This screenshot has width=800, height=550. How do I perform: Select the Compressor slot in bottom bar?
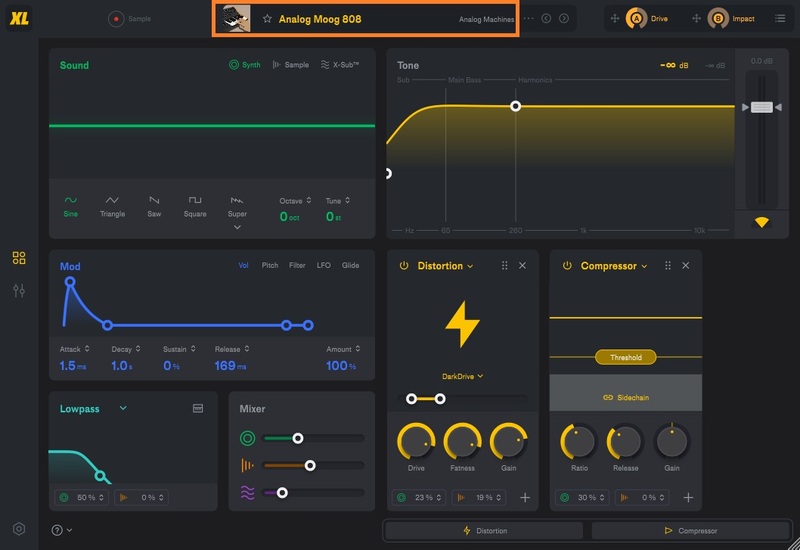(x=691, y=531)
